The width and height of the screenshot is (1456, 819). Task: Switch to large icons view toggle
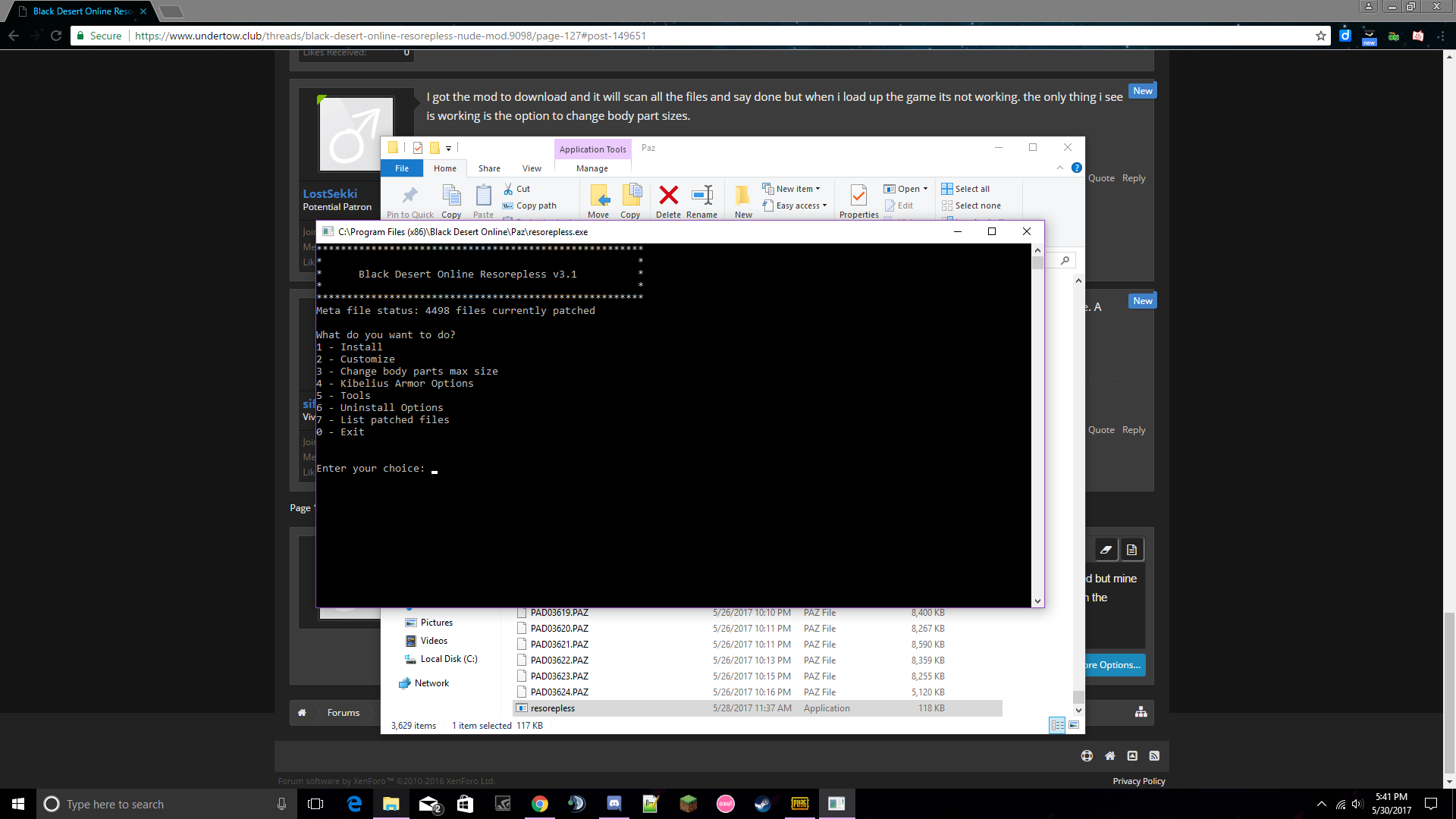pos(1074,726)
